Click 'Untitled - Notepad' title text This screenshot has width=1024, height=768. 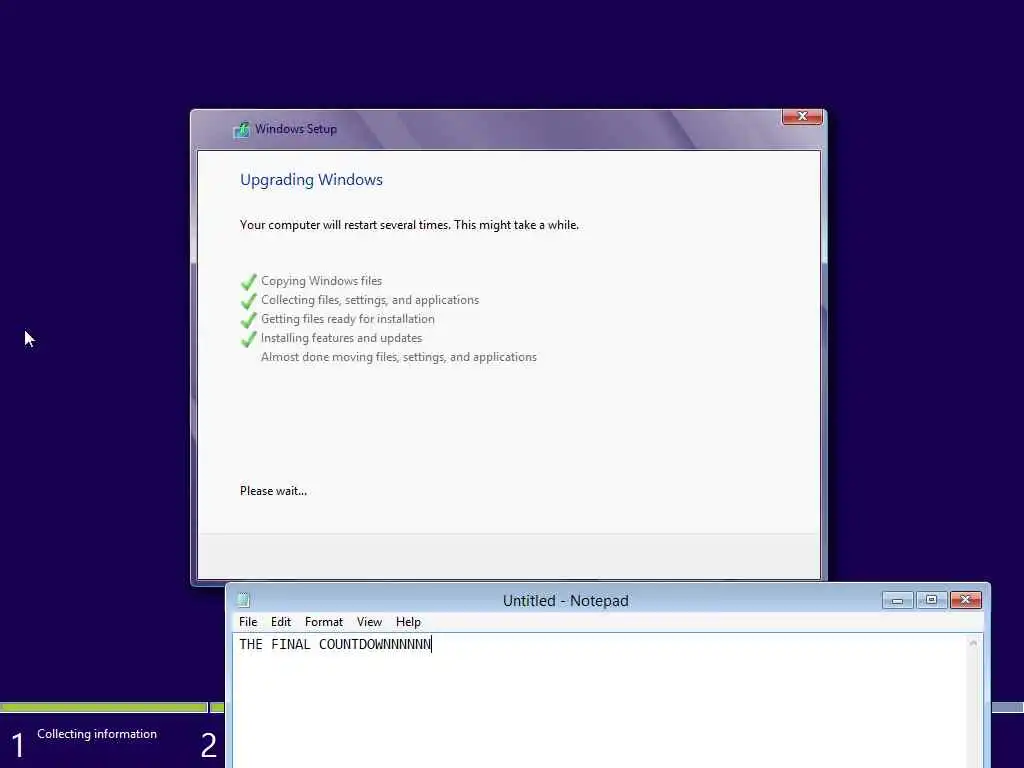point(566,601)
